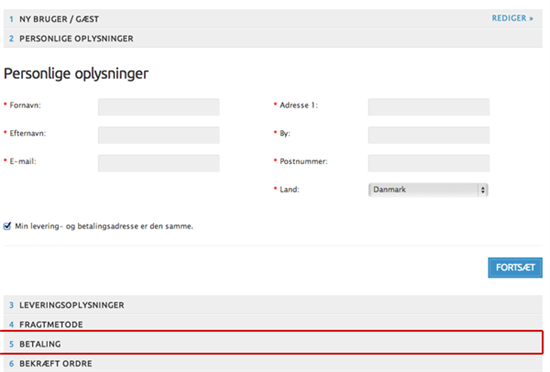Select the By input field
The height and width of the screenshot is (372, 550).
tap(429, 135)
